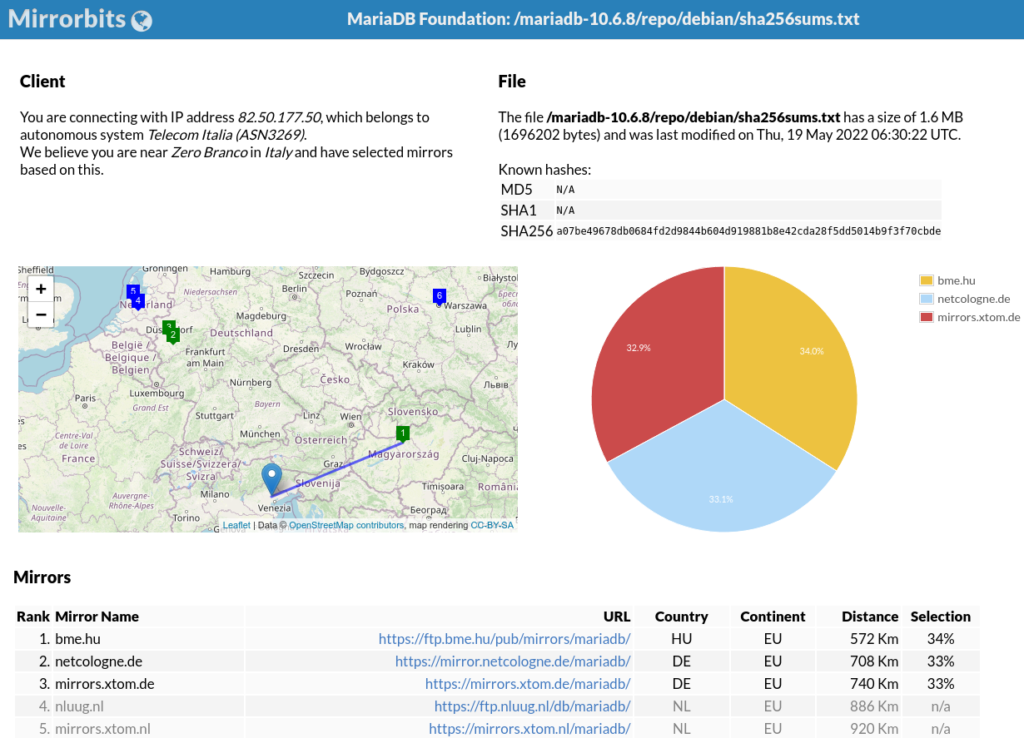Click the Selection column header
Screen dimensions: 1024x738
pyautogui.click(x=940, y=617)
